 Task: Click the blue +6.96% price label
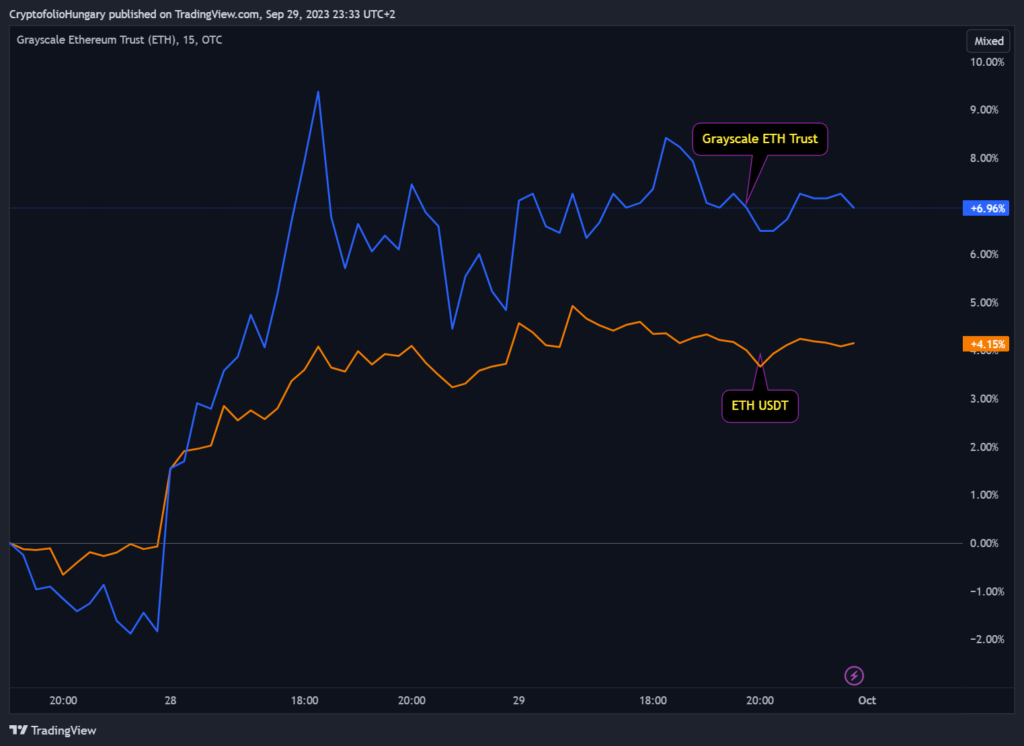pos(986,208)
